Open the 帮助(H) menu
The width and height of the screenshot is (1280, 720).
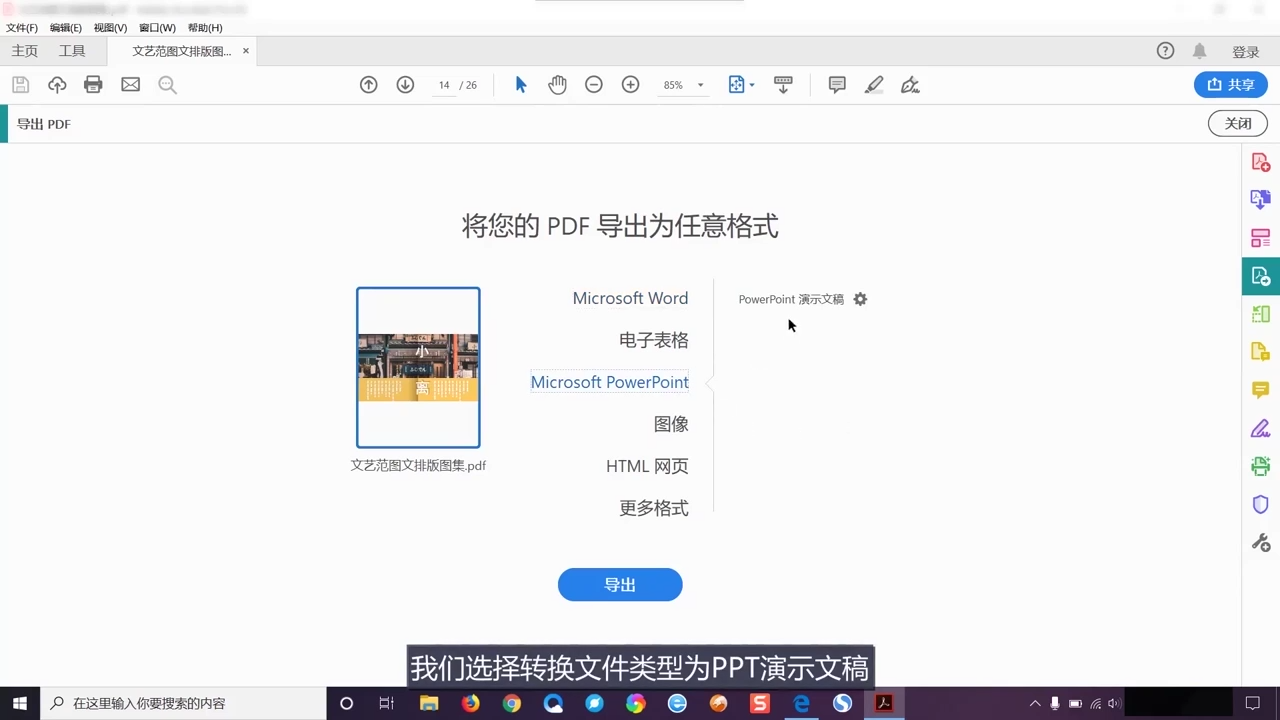click(205, 28)
